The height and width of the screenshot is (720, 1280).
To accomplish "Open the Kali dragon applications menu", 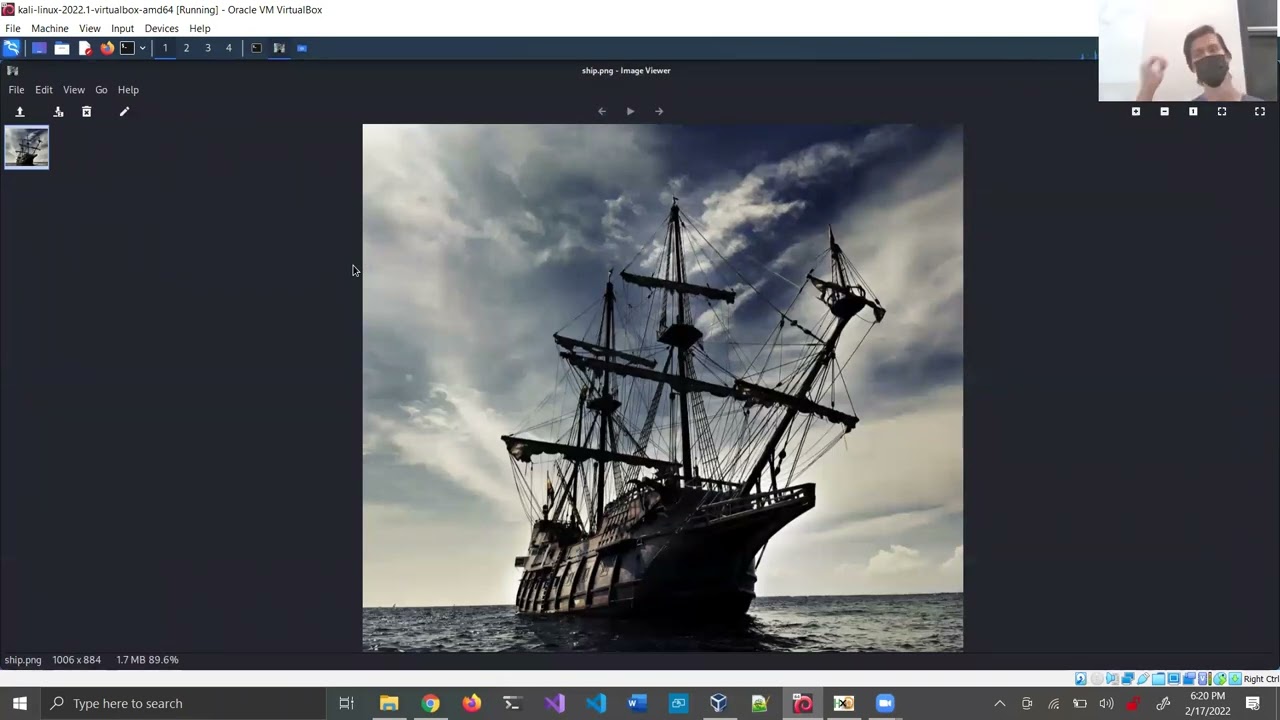I will tap(12, 48).
